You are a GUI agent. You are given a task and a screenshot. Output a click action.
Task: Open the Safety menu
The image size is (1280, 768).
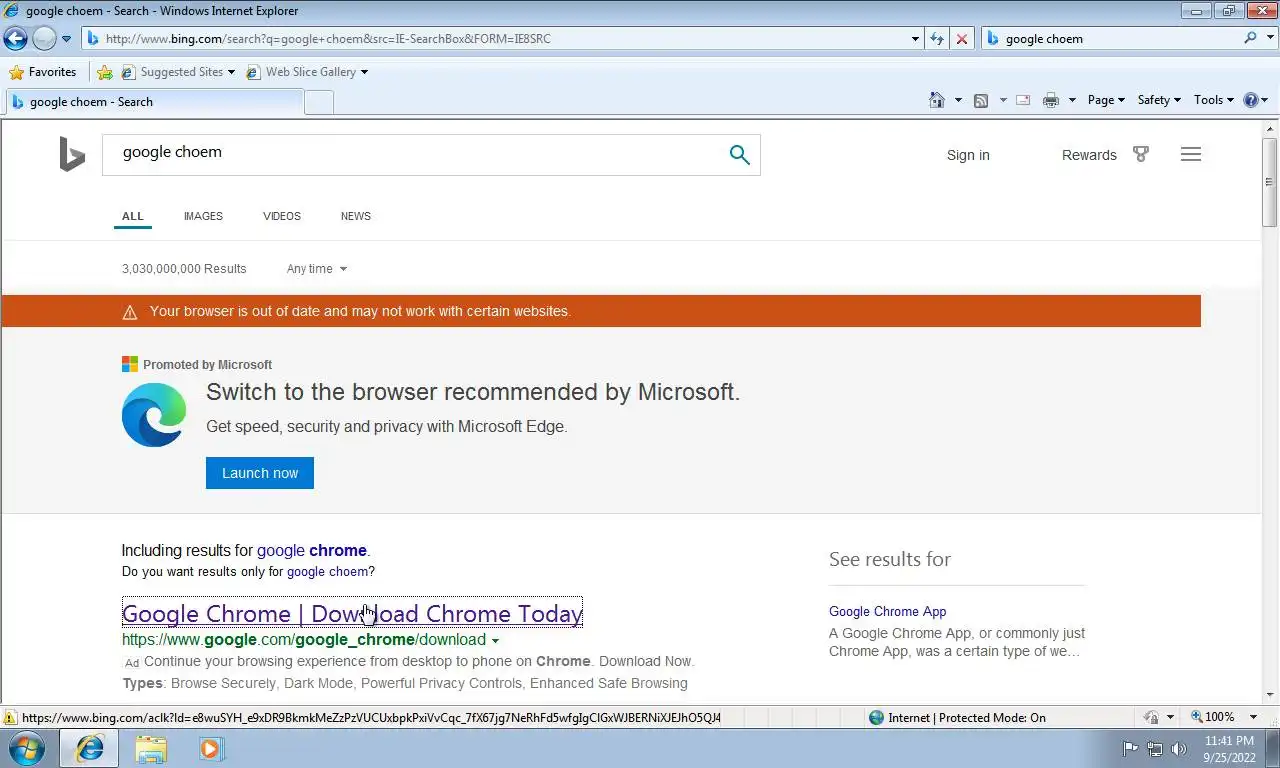tap(1159, 100)
